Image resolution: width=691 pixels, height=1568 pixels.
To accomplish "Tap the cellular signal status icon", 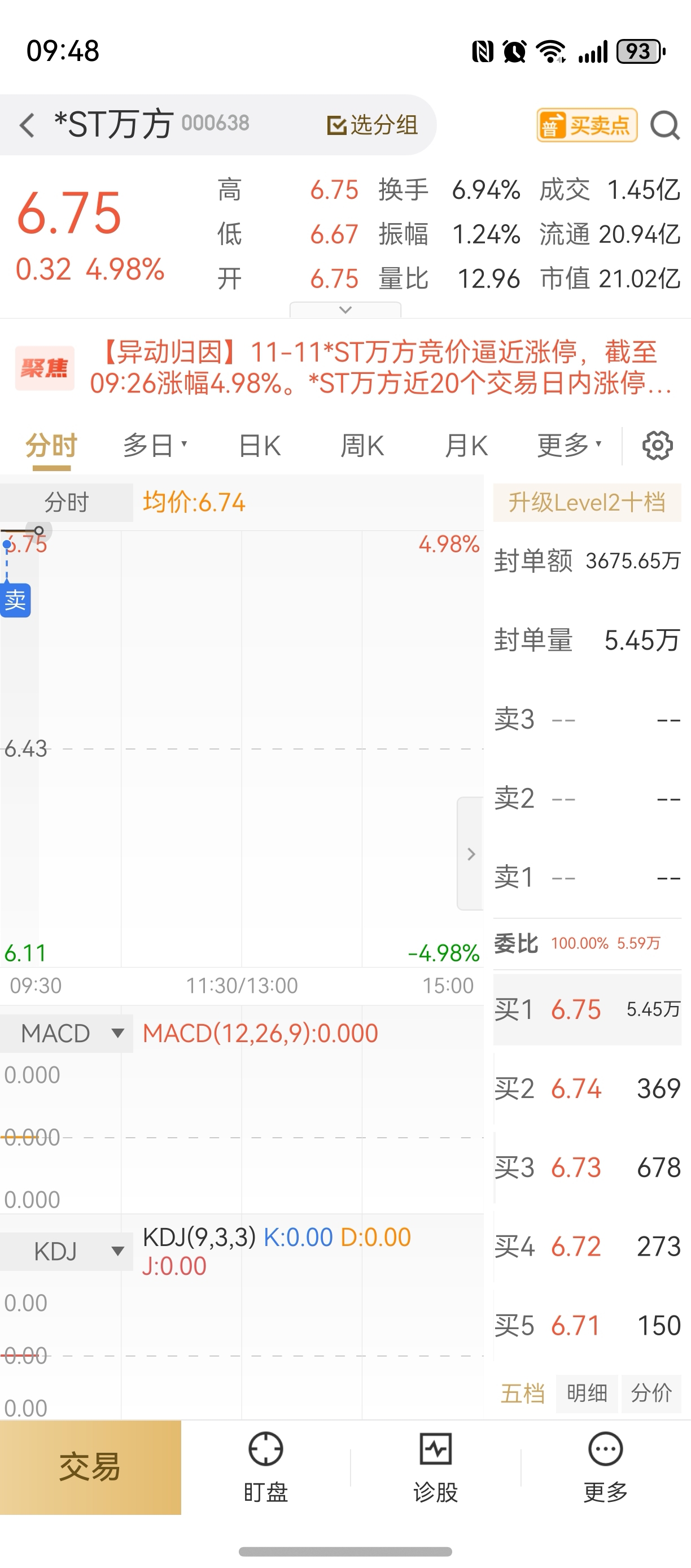I will 592,52.
